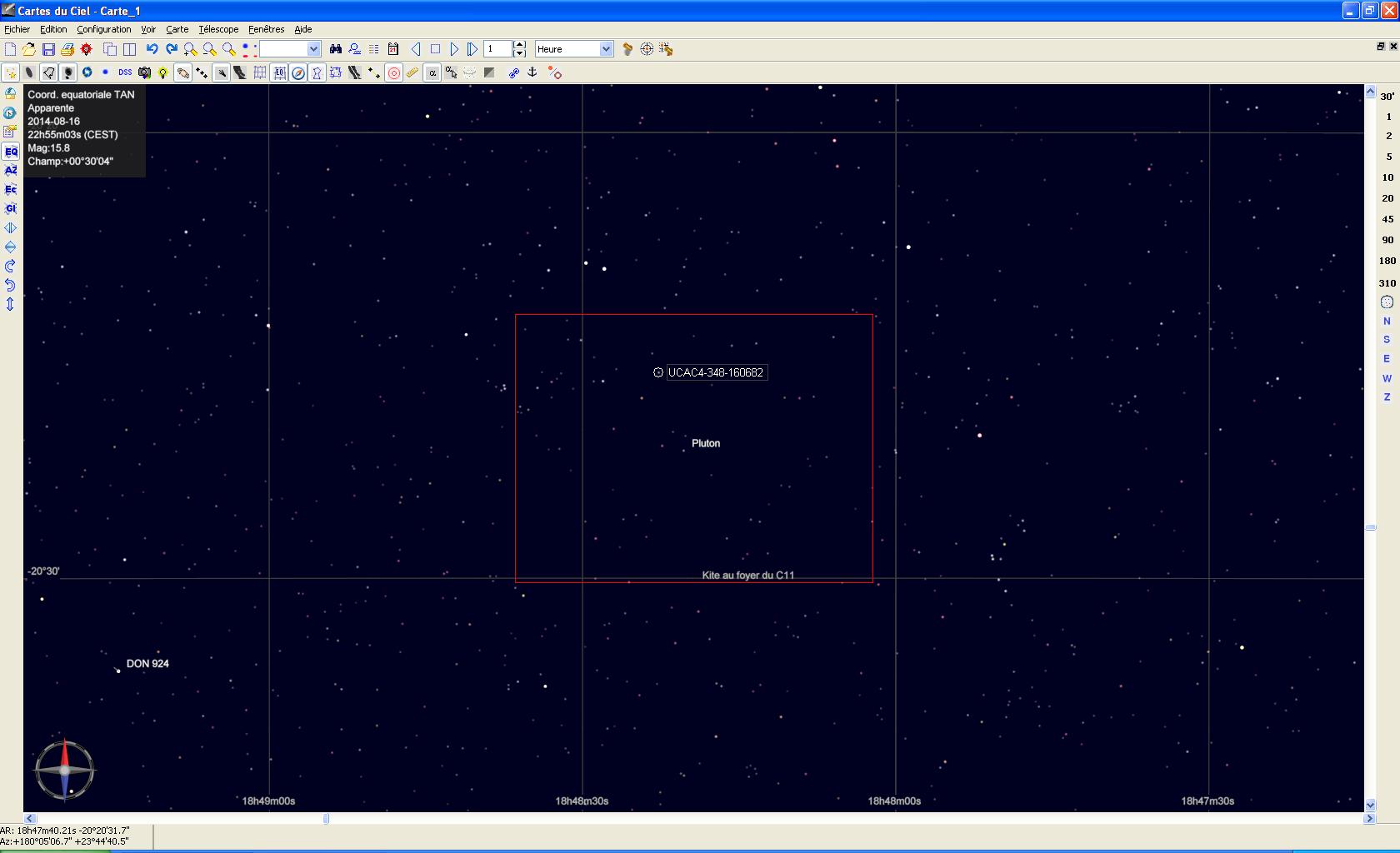Rotate chart clockwise sidebar icon

pos(11,266)
